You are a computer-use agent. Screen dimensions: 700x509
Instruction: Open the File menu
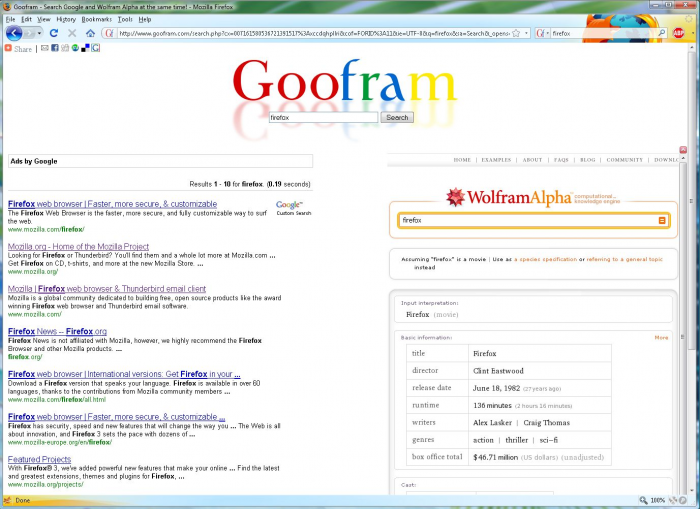click(10, 20)
